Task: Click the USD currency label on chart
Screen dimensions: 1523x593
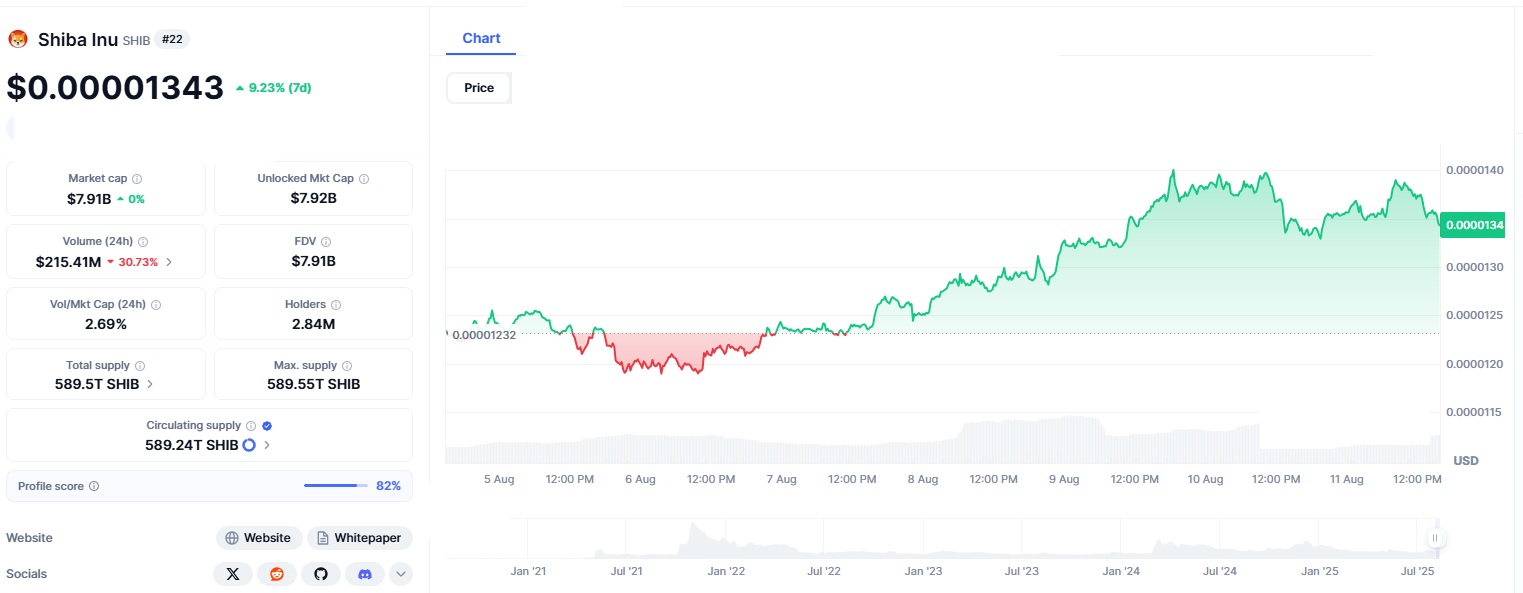Action: [x=1466, y=461]
